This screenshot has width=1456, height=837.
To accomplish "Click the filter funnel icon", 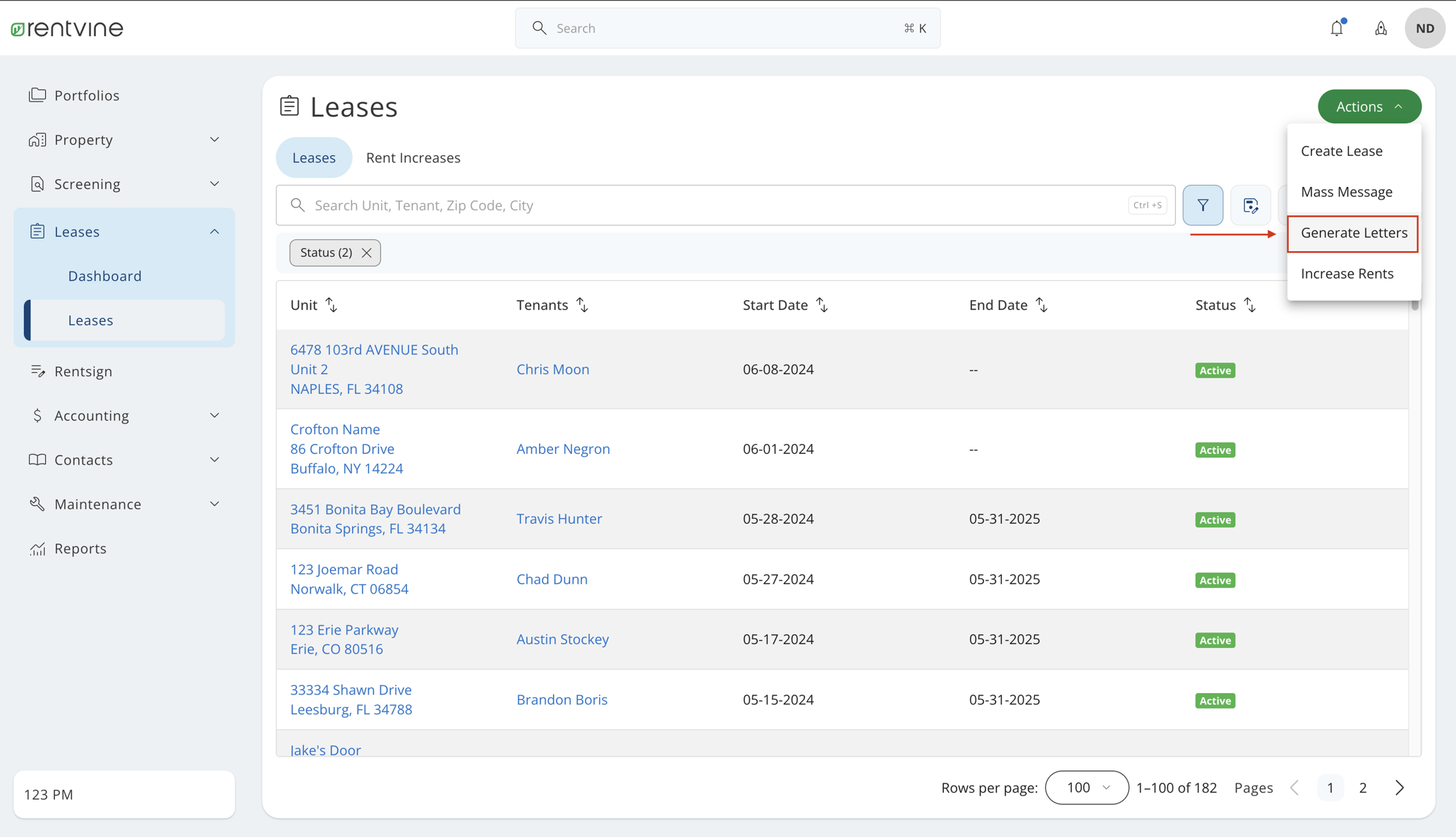I will (x=1203, y=205).
